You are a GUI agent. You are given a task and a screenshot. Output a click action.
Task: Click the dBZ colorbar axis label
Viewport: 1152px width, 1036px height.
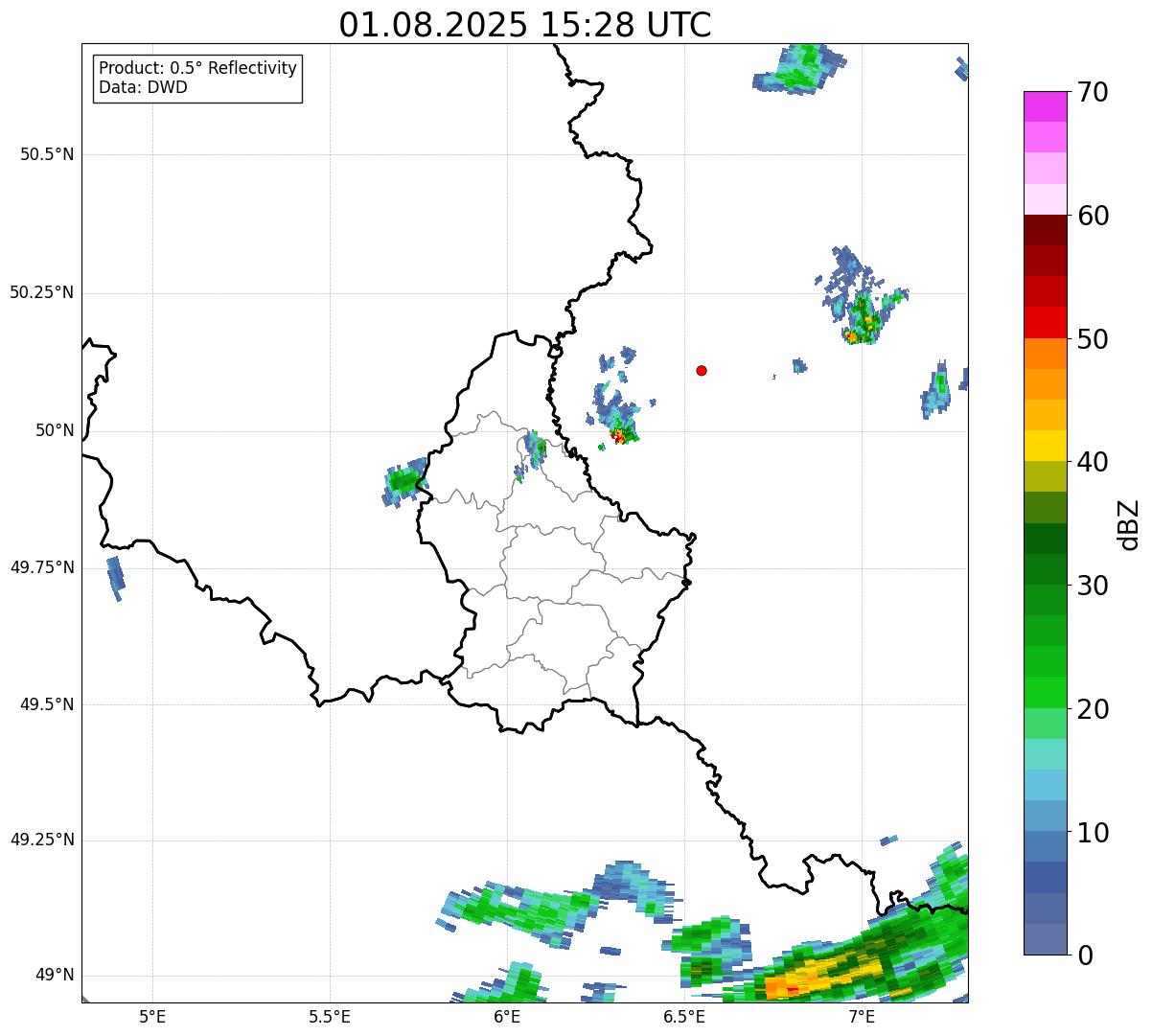pos(1129,524)
